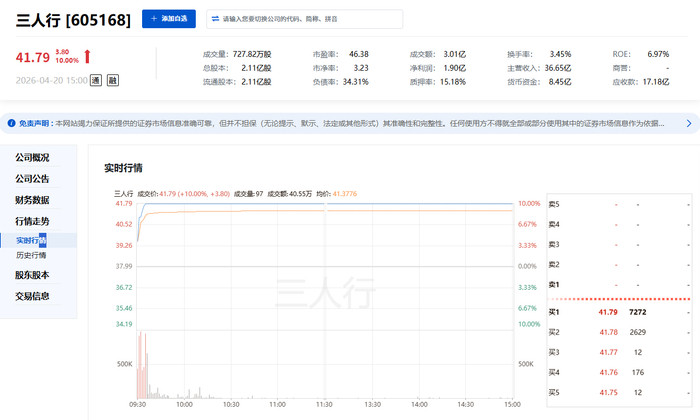Click the 买4 price 41.76 row
This screenshot has width=700, height=420.
pyautogui.click(x=608, y=372)
